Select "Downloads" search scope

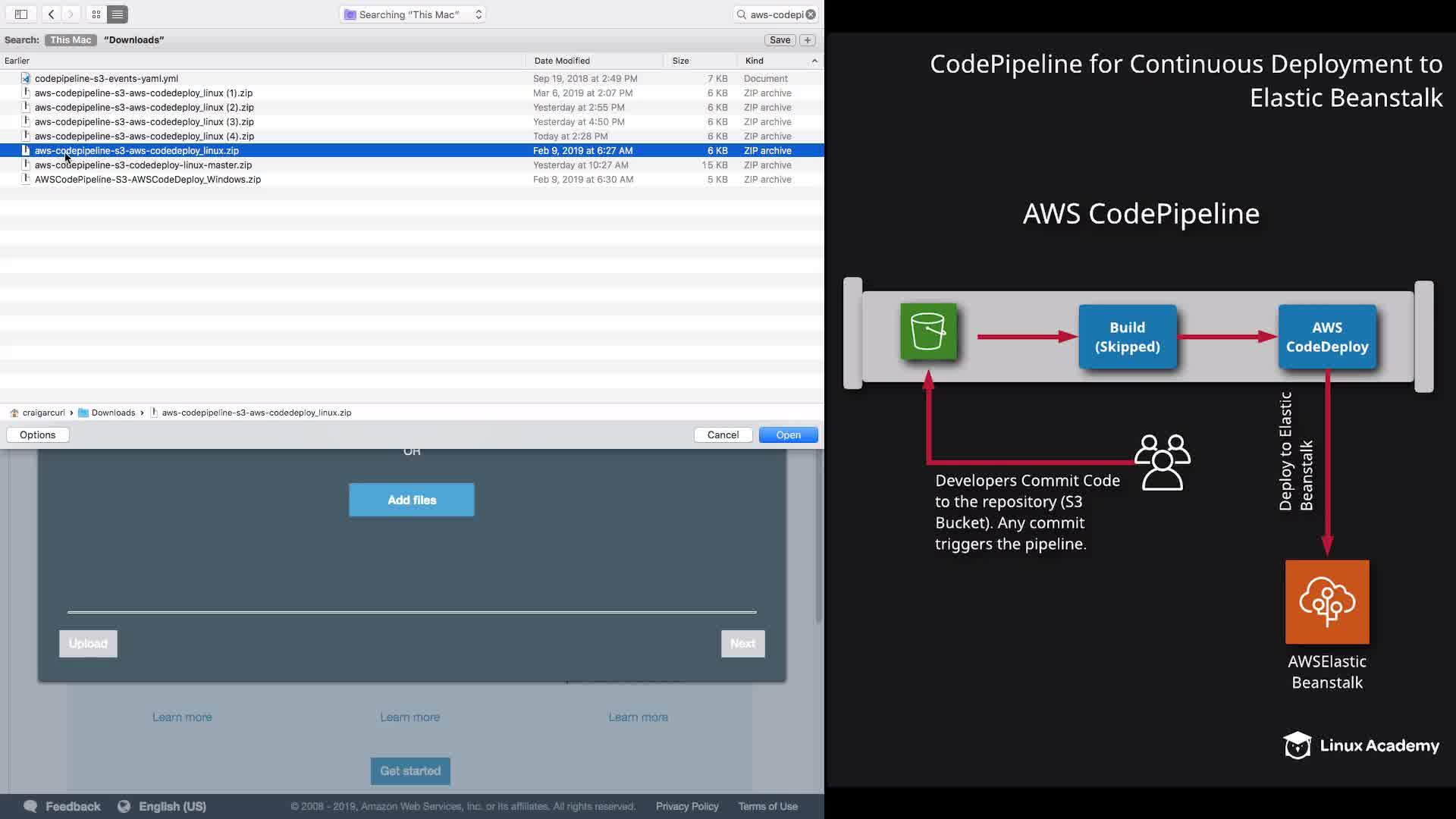click(134, 40)
